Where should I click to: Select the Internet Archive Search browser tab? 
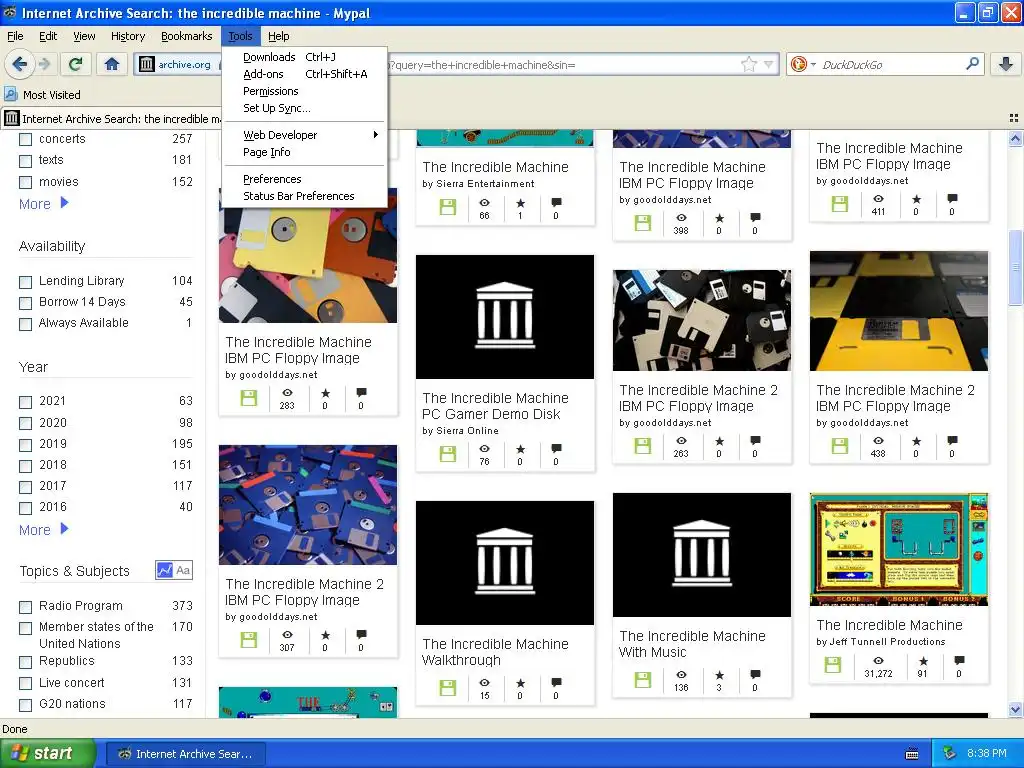tap(112, 118)
